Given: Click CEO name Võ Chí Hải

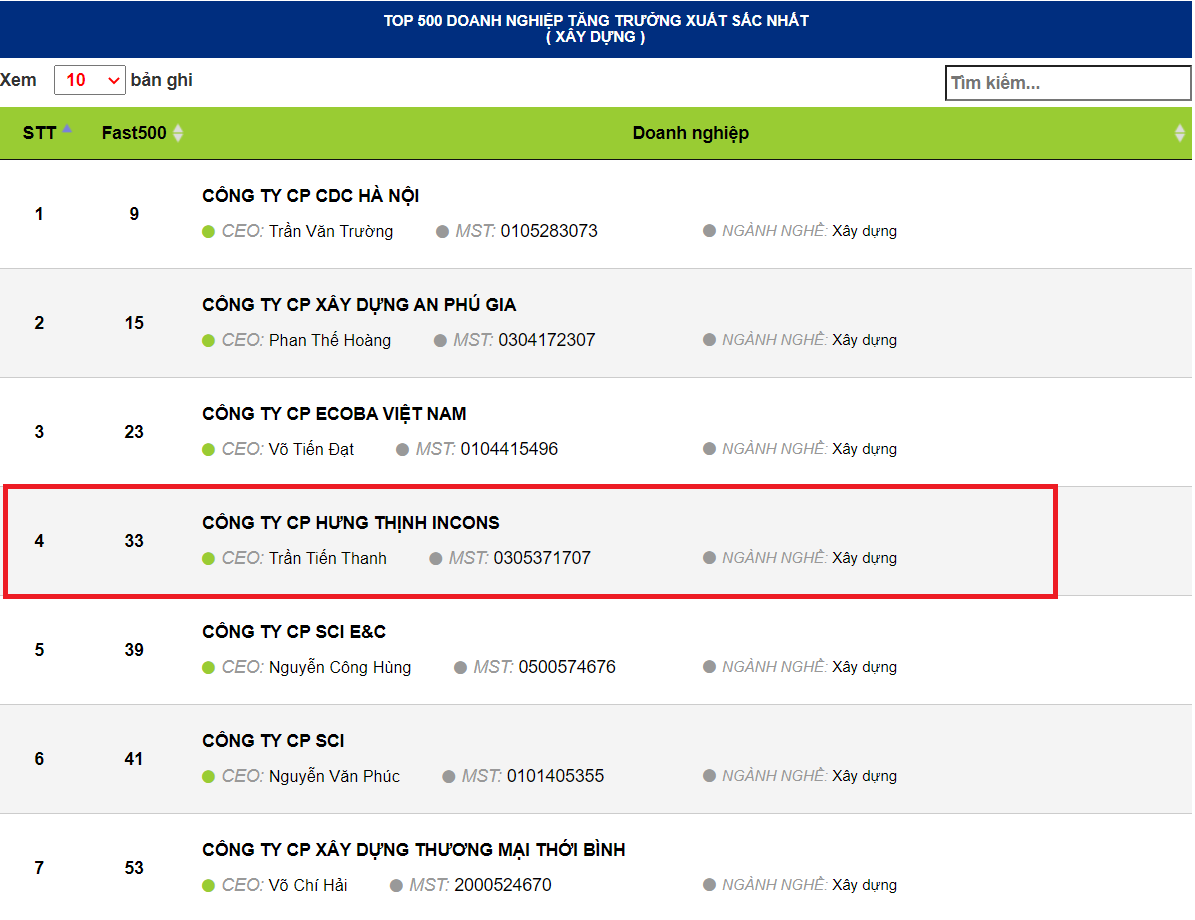Looking at the screenshot, I should 308,886.
